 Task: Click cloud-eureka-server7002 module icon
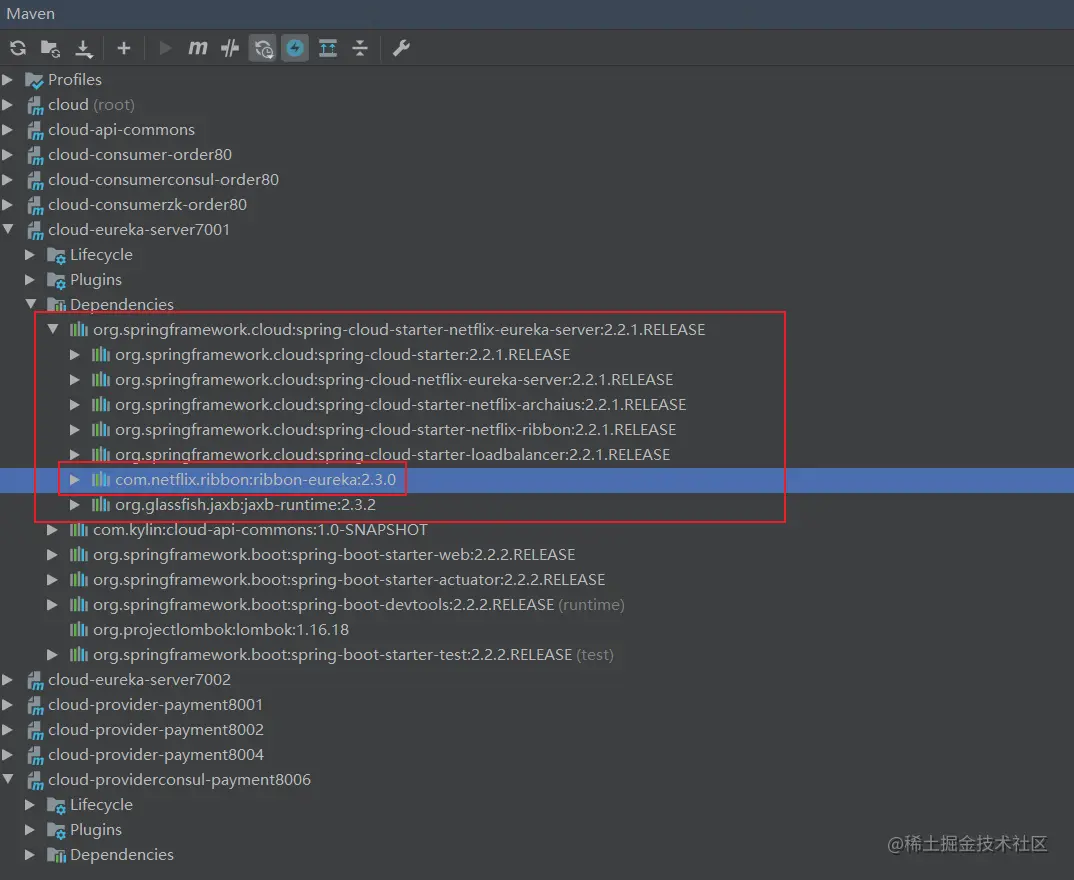coord(35,680)
